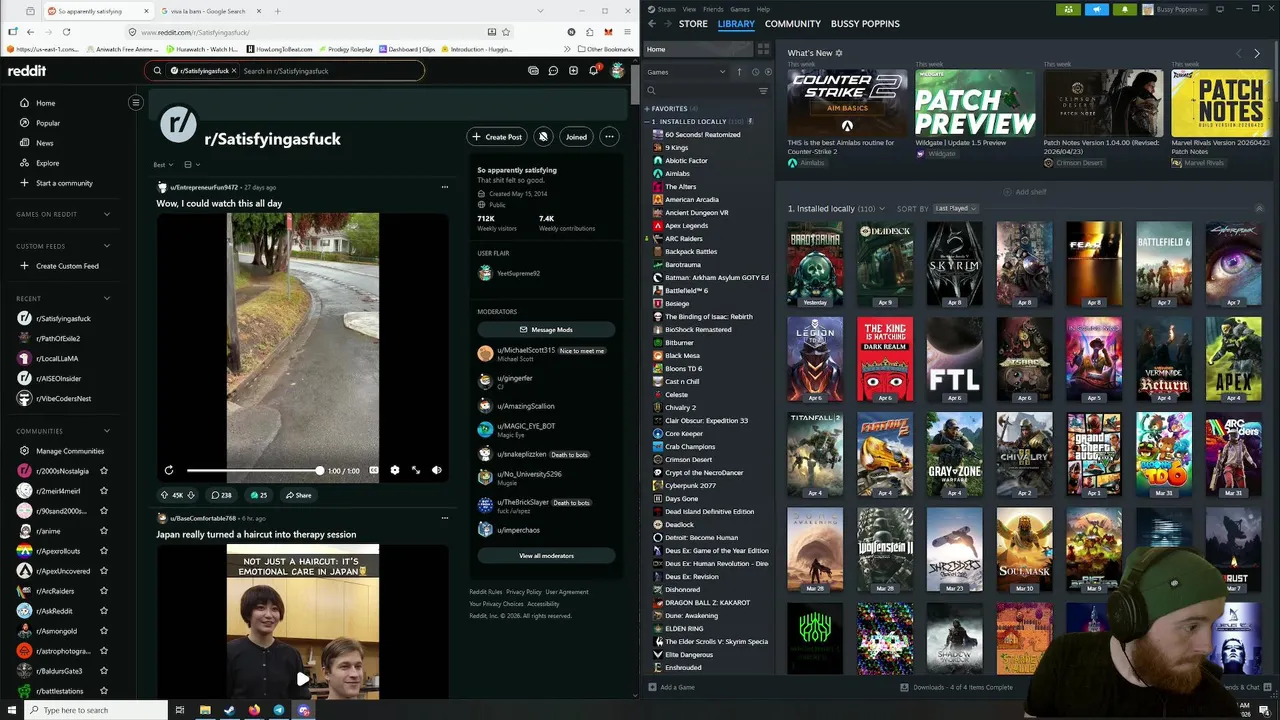The image size is (1280, 720).
Task: Replay the finished video
Action: pos(169,470)
